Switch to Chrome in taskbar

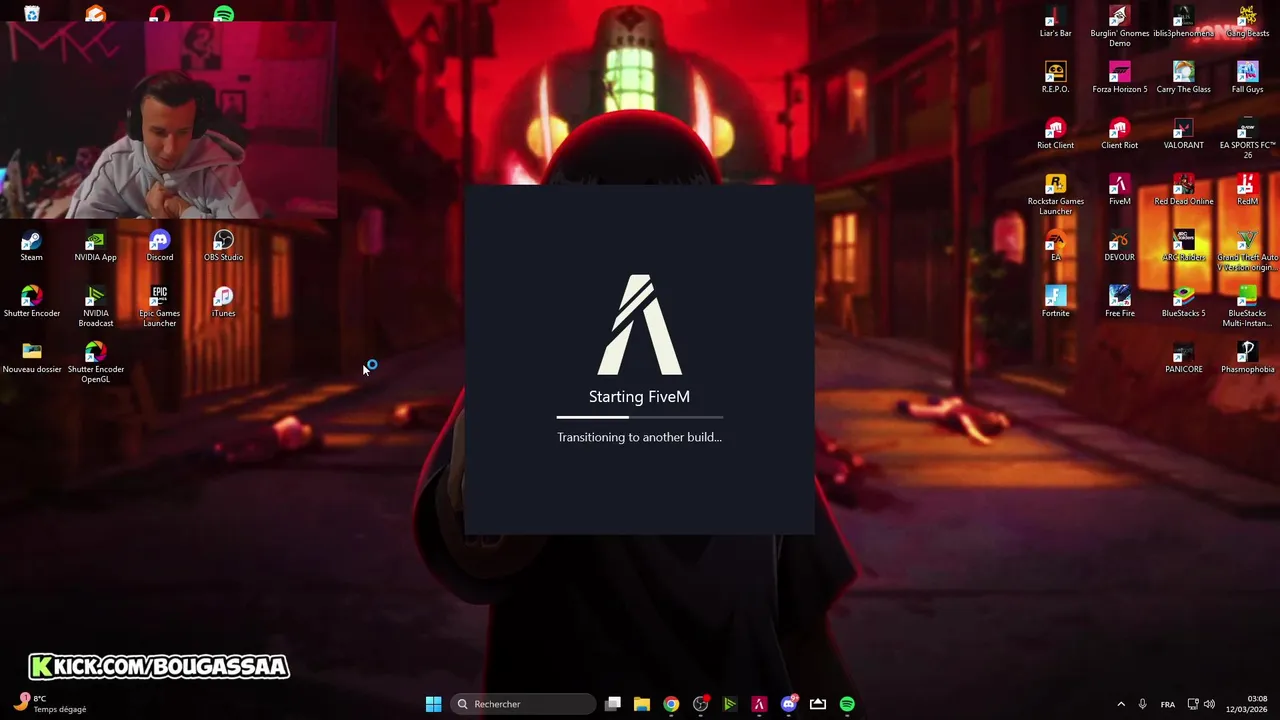[x=671, y=704]
